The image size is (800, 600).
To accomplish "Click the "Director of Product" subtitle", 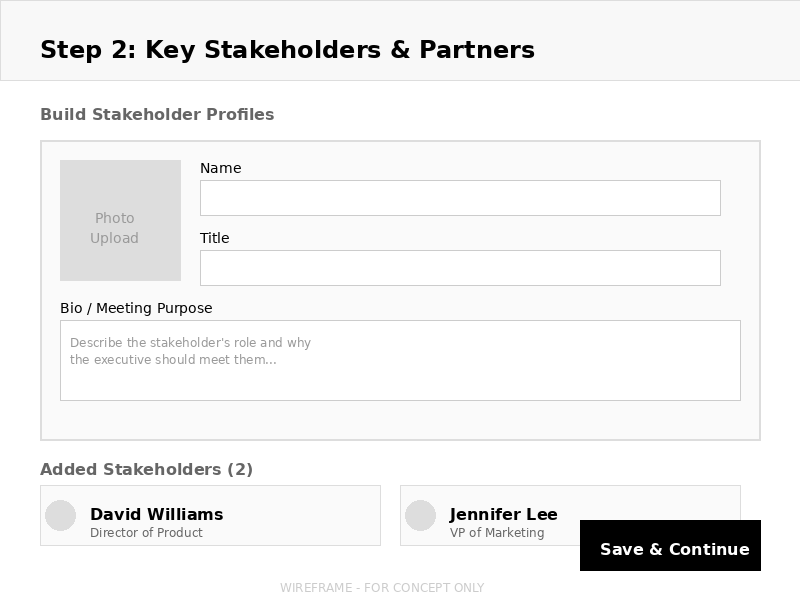I will [146, 533].
